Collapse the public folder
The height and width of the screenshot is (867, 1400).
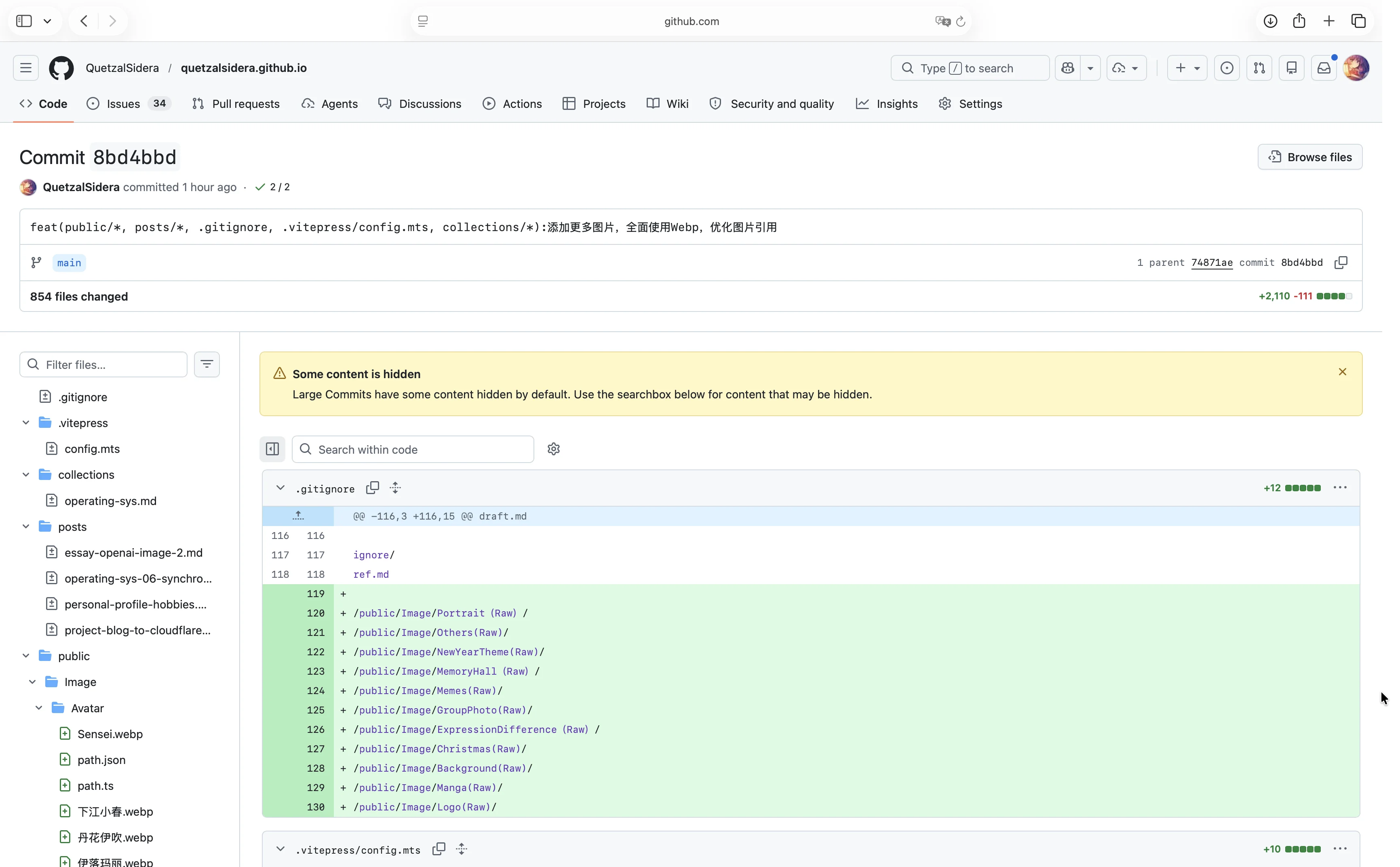(26, 655)
